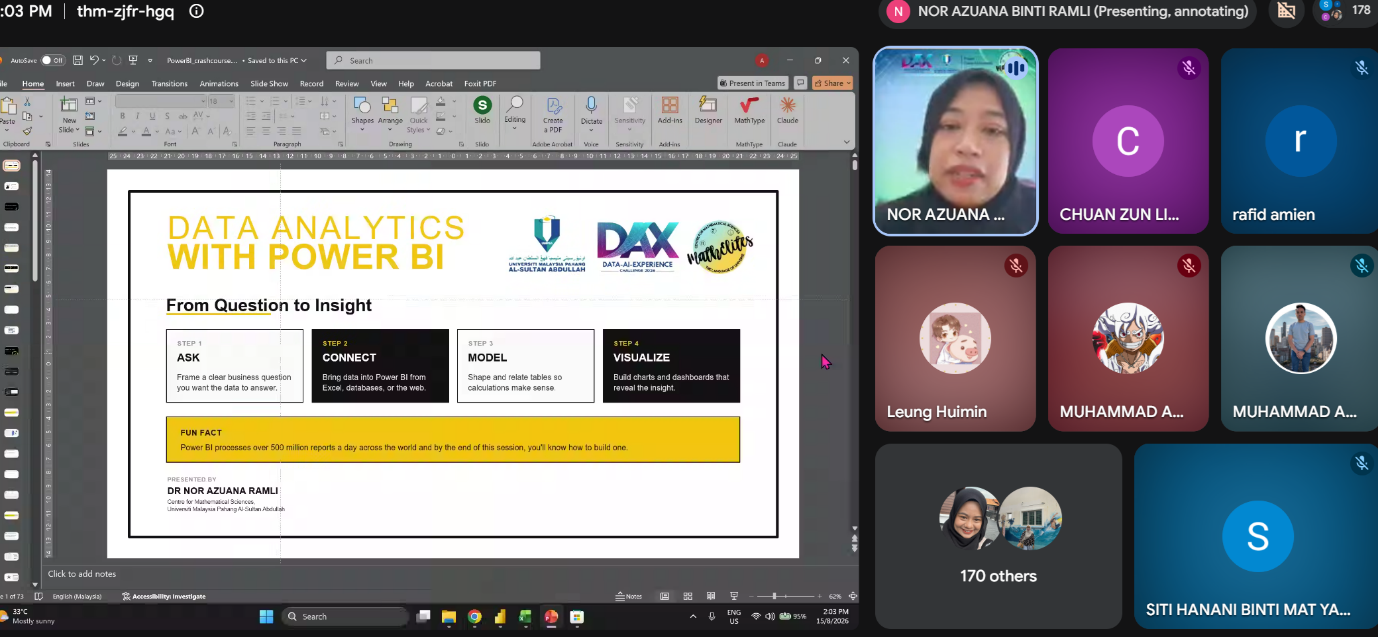The width and height of the screenshot is (1378, 637).
Task: Click the Create a PDF icon
Action: click(x=553, y=114)
